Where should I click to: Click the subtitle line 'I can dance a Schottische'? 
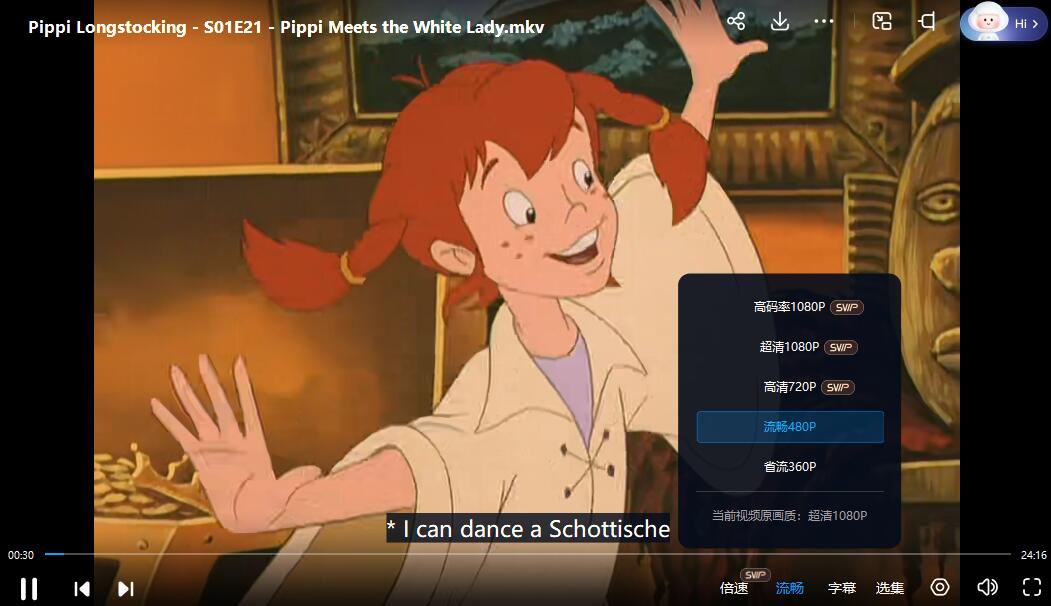pyautogui.click(x=528, y=529)
